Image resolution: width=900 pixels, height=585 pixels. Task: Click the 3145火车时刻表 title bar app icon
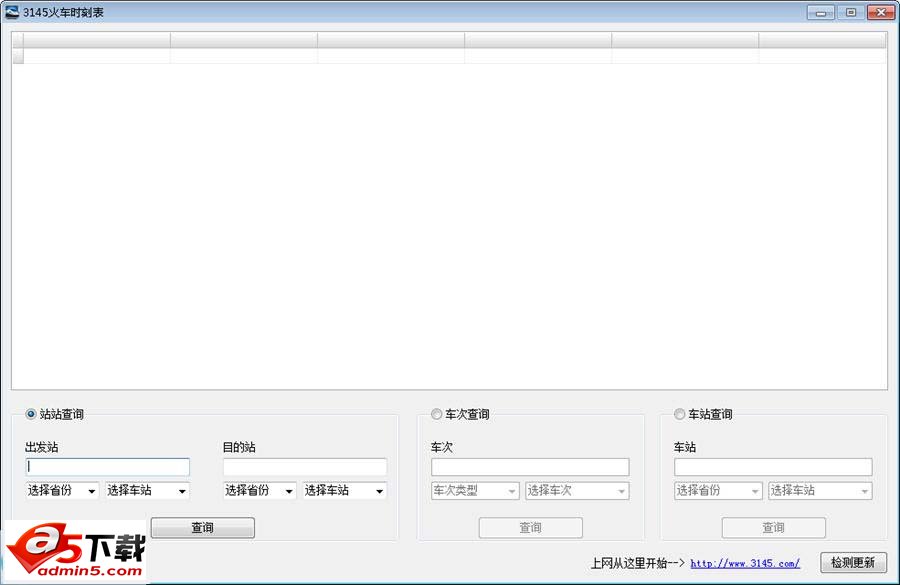(x=12, y=12)
